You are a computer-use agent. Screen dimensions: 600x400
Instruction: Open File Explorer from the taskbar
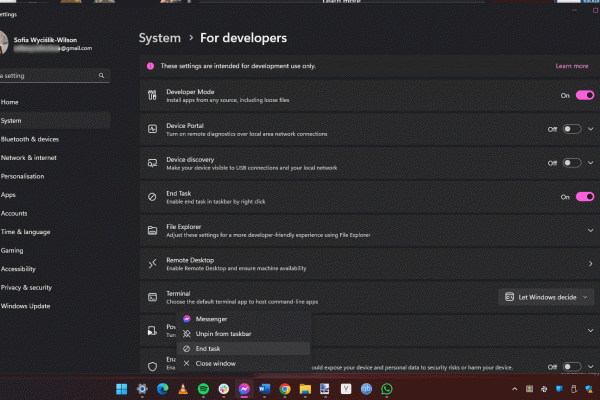305,389
